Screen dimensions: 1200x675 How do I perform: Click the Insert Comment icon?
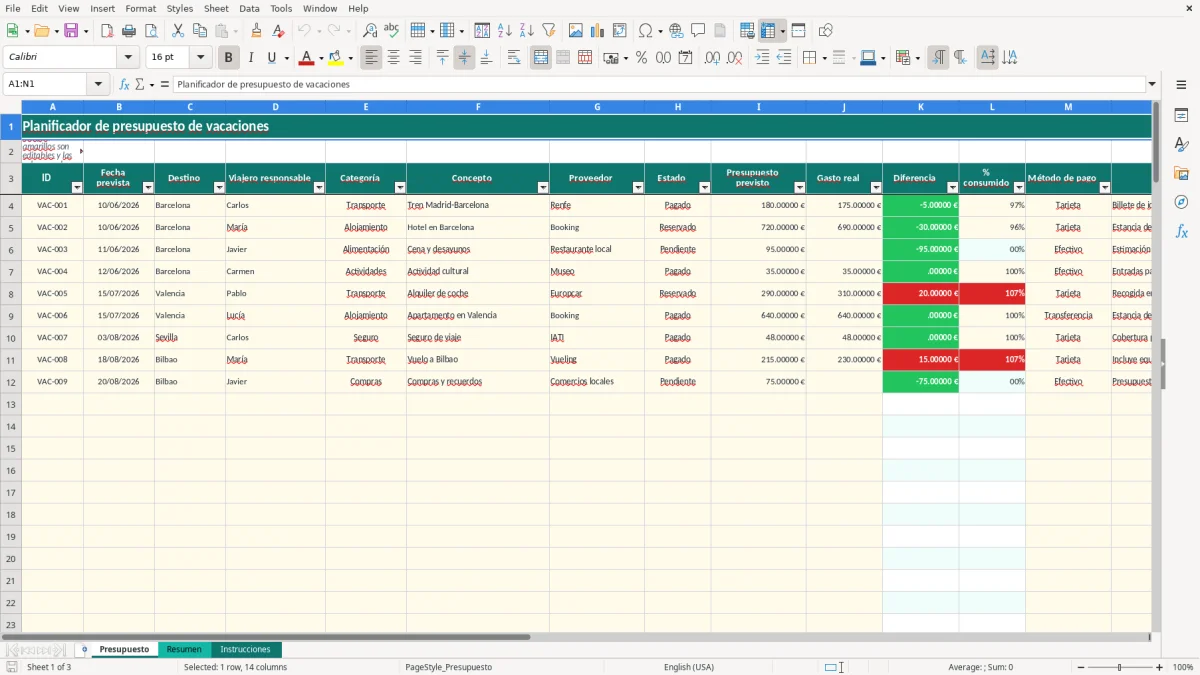coord(698,31)
